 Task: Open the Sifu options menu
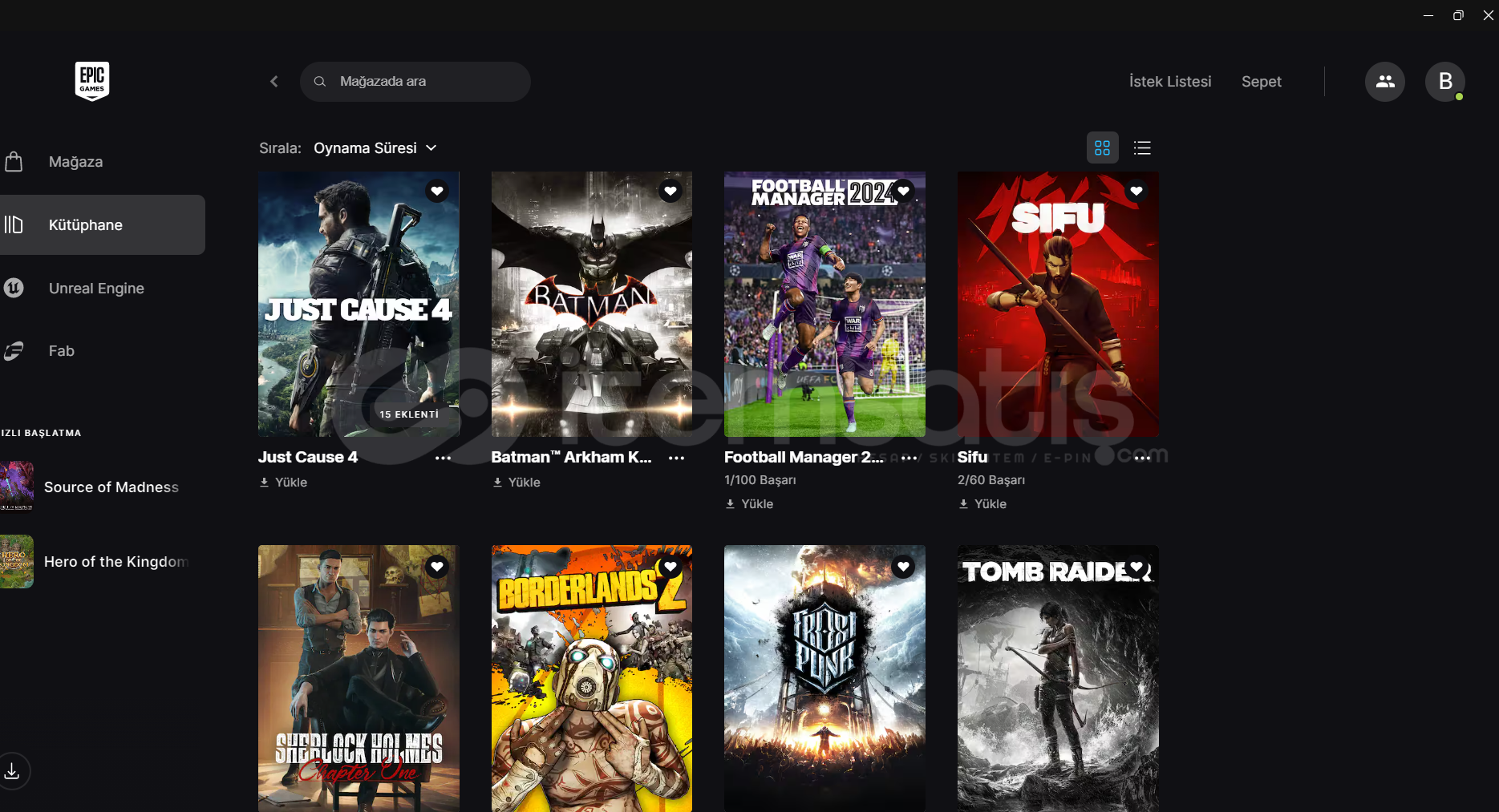pos(1142,458)
